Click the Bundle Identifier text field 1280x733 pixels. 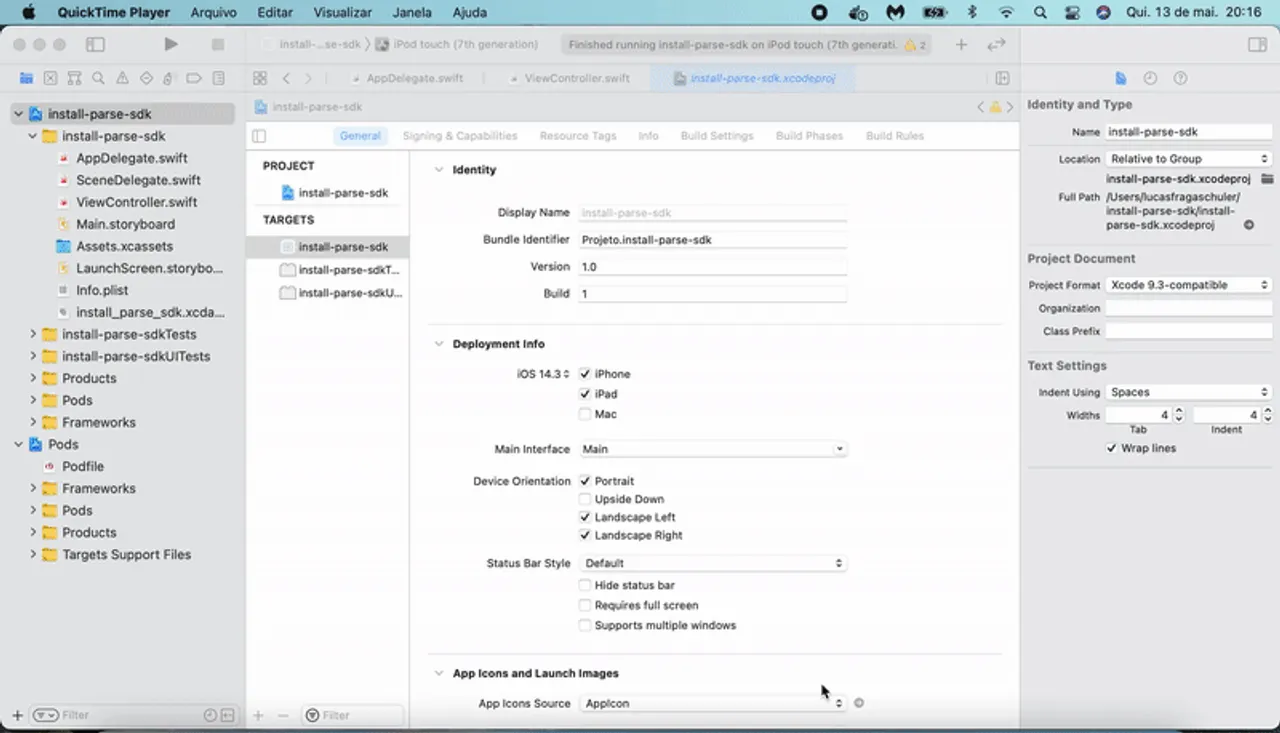[712, 240]
